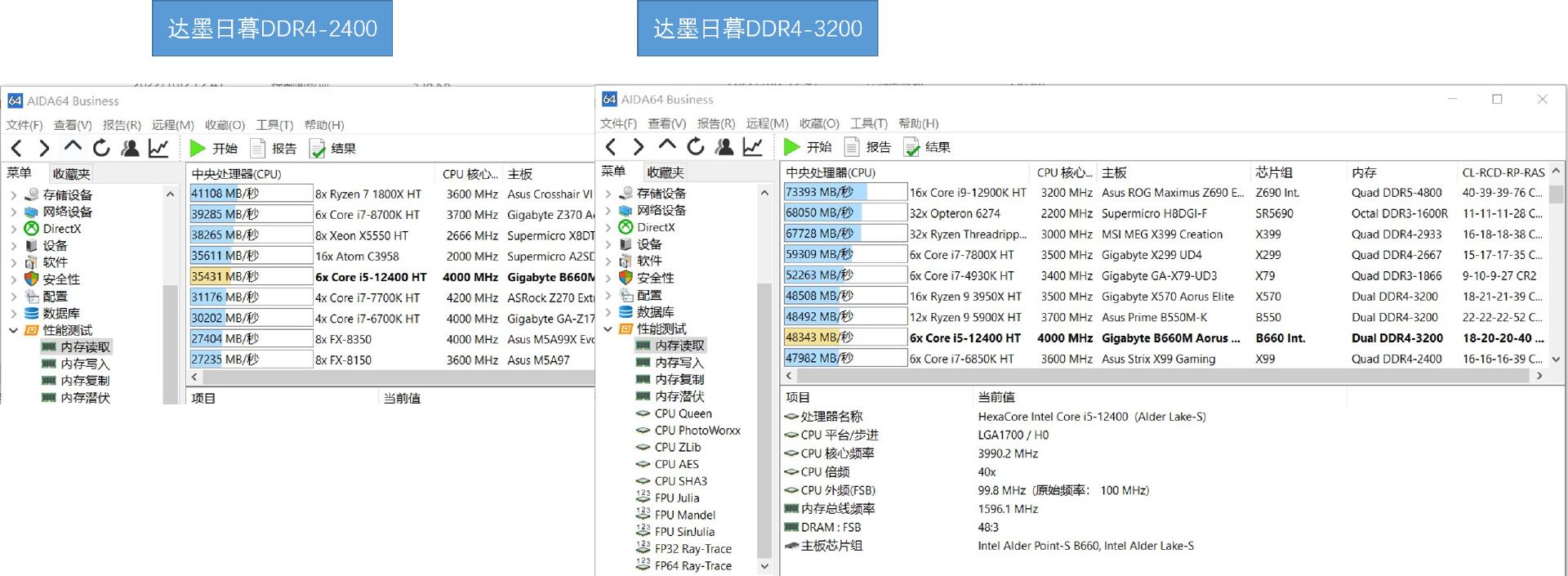Click the chart icon in left AIDA64 toolbar

(x=158, y=148)
